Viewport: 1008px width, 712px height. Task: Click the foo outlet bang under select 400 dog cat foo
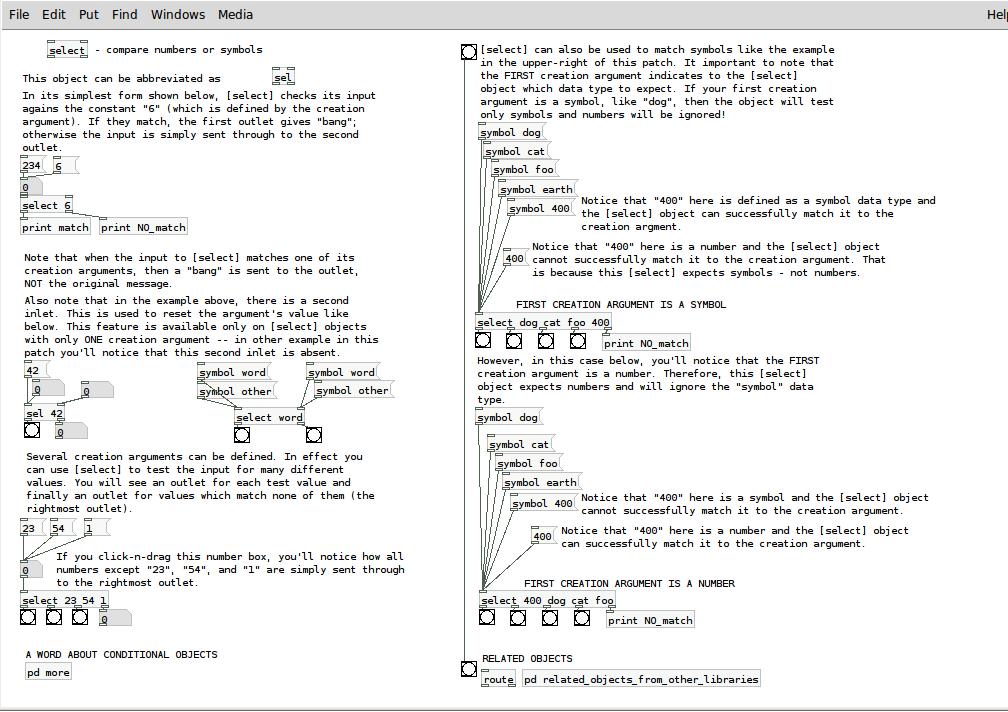coord(582,618)
